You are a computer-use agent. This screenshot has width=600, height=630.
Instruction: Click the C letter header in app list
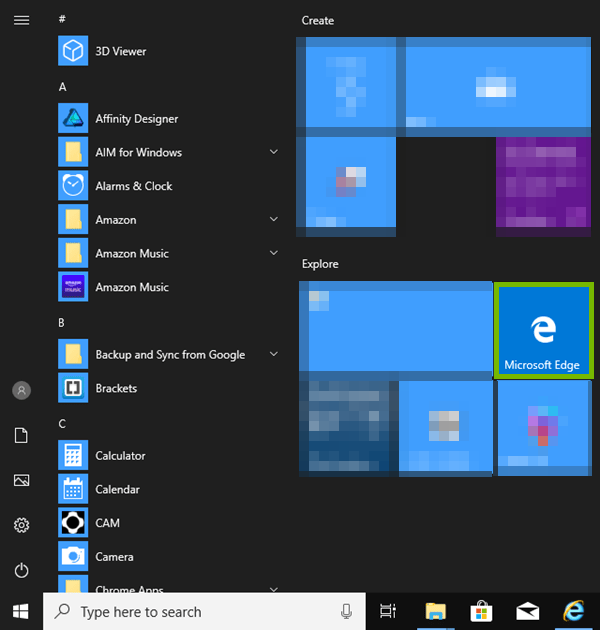click(x=62, y=424)
